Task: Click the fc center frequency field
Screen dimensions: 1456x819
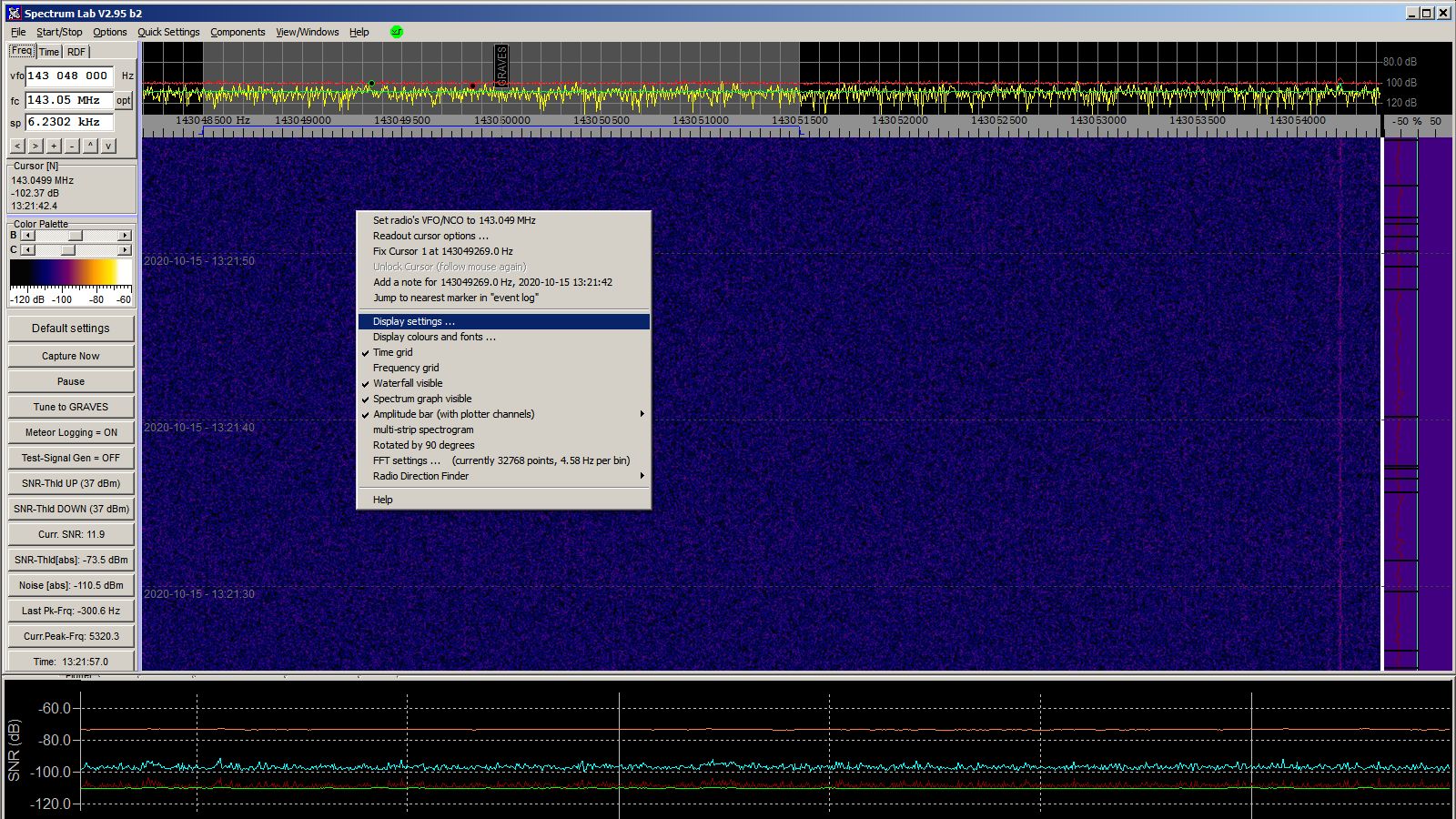Action: click(69, 100)
